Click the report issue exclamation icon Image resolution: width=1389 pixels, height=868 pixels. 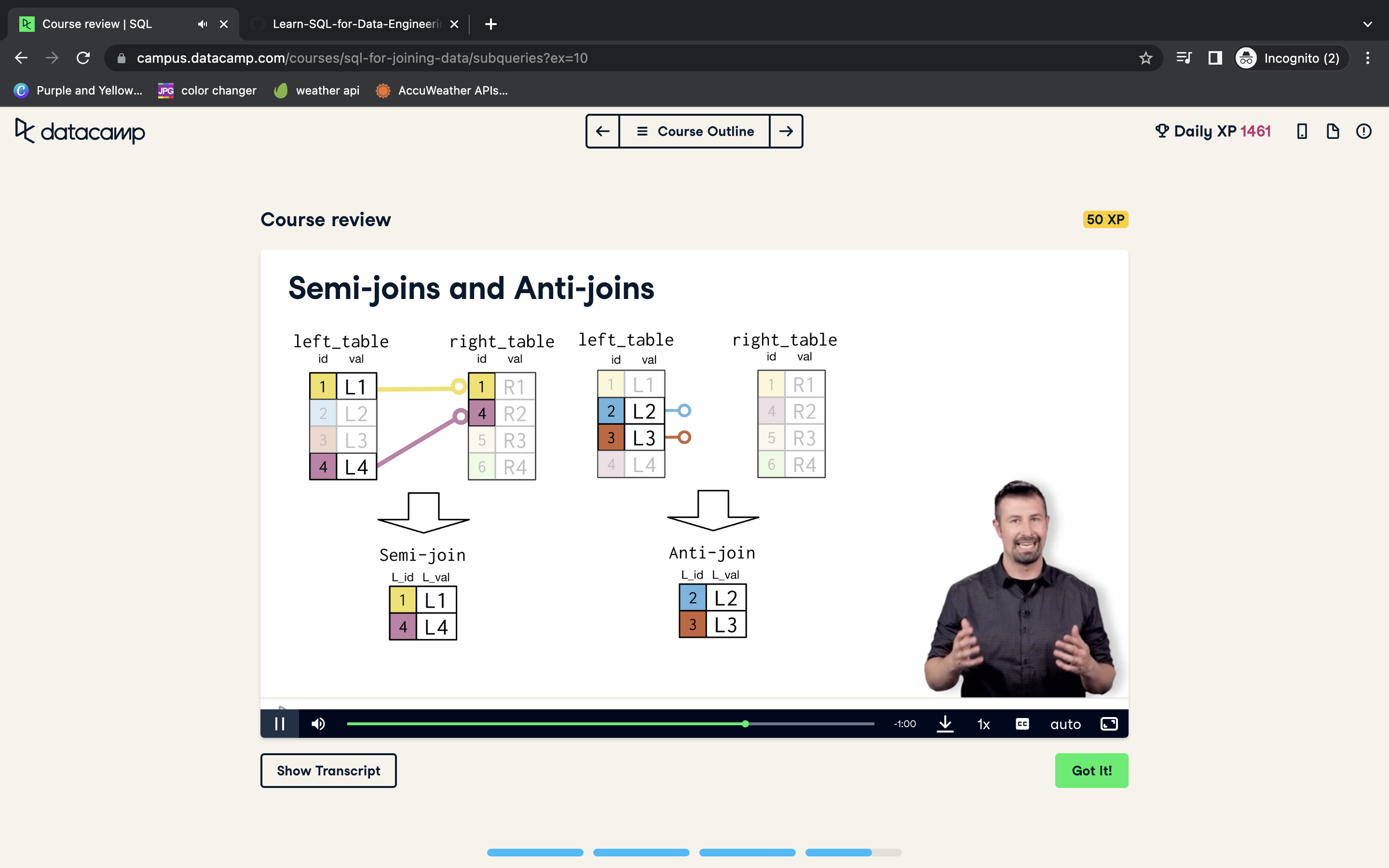(x=1364, y=132)
